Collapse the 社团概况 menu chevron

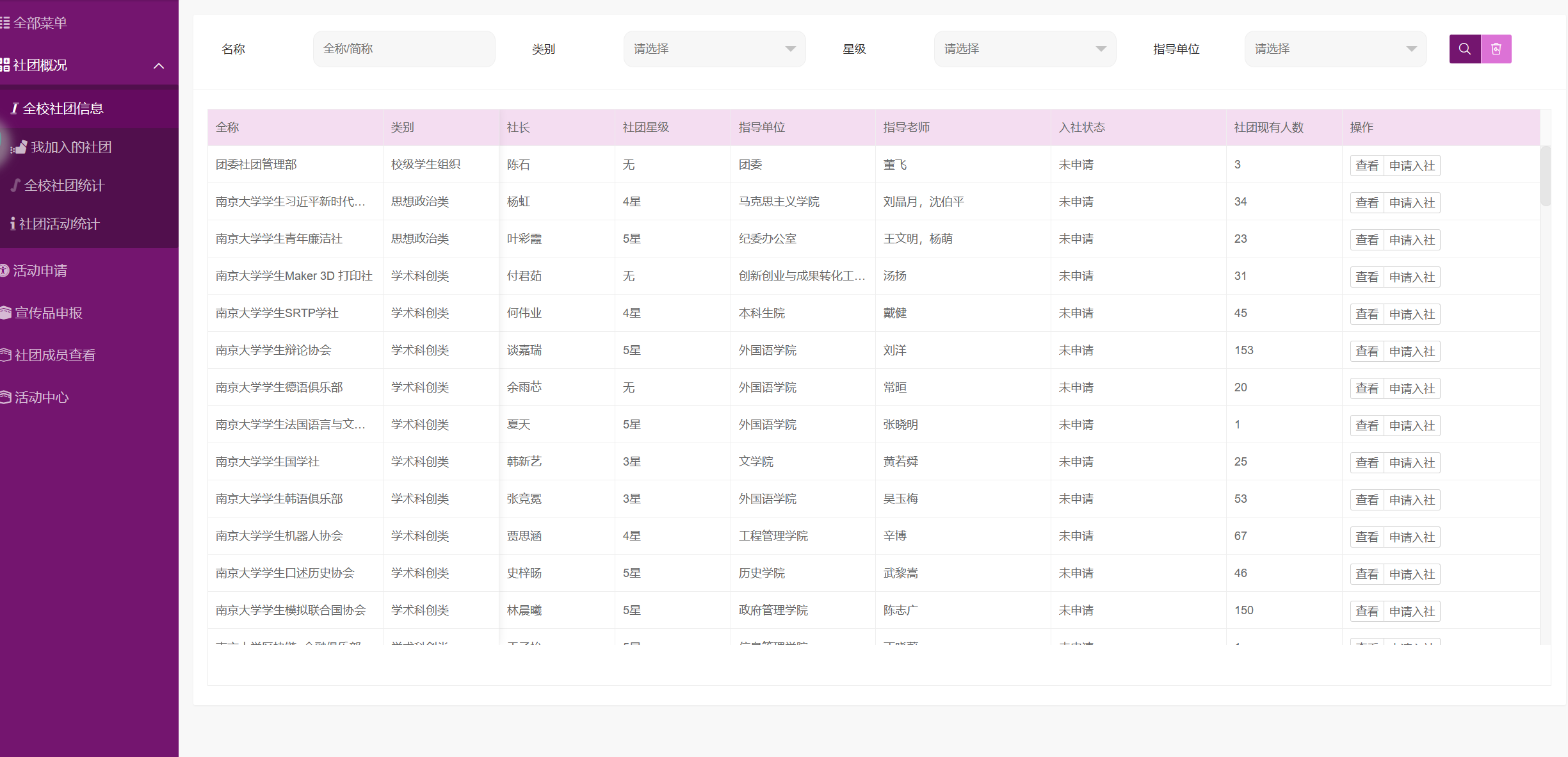click(x=159, y=66)
